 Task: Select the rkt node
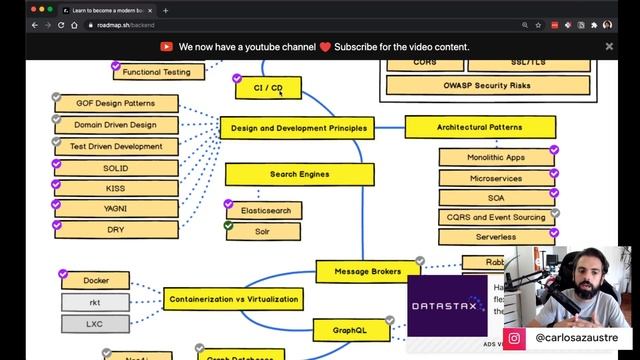tap(96, 302)
